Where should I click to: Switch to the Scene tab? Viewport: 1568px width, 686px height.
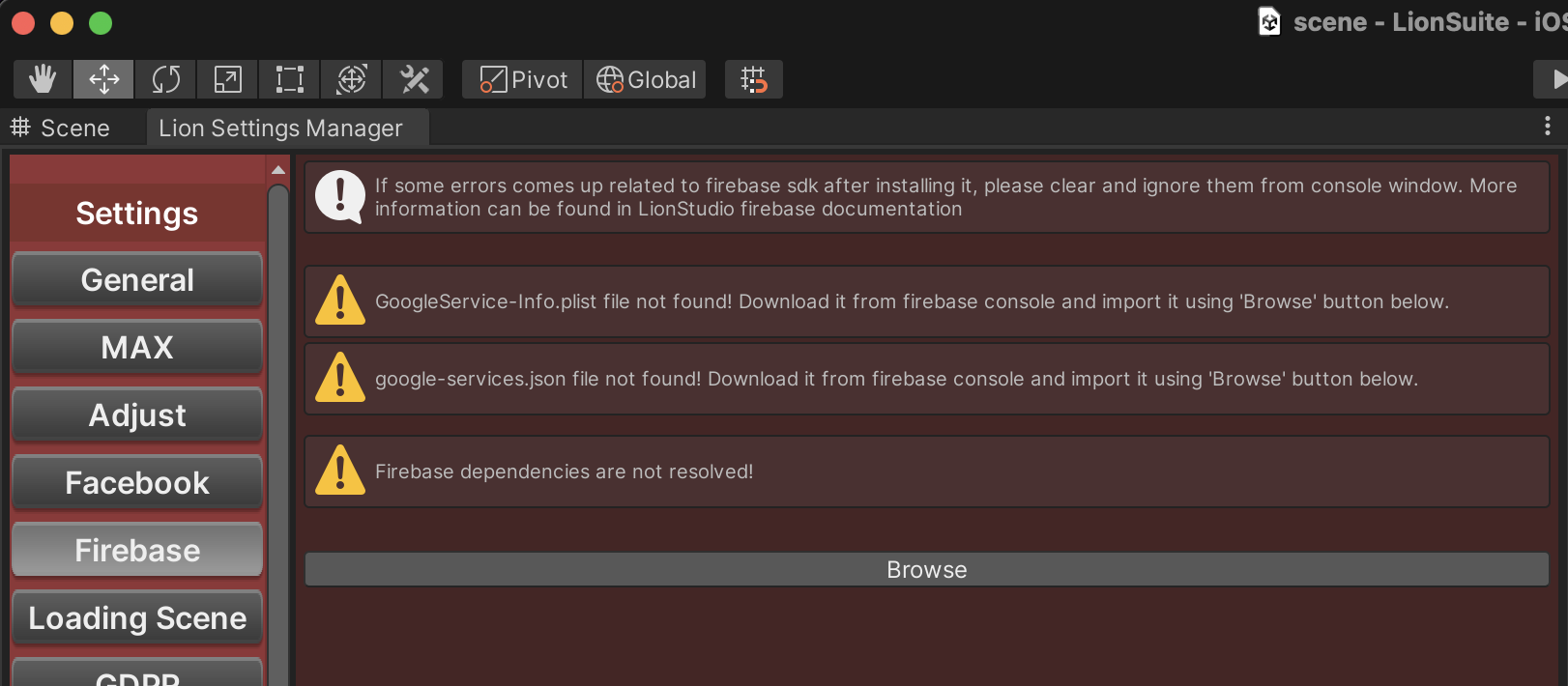point(61,128)
